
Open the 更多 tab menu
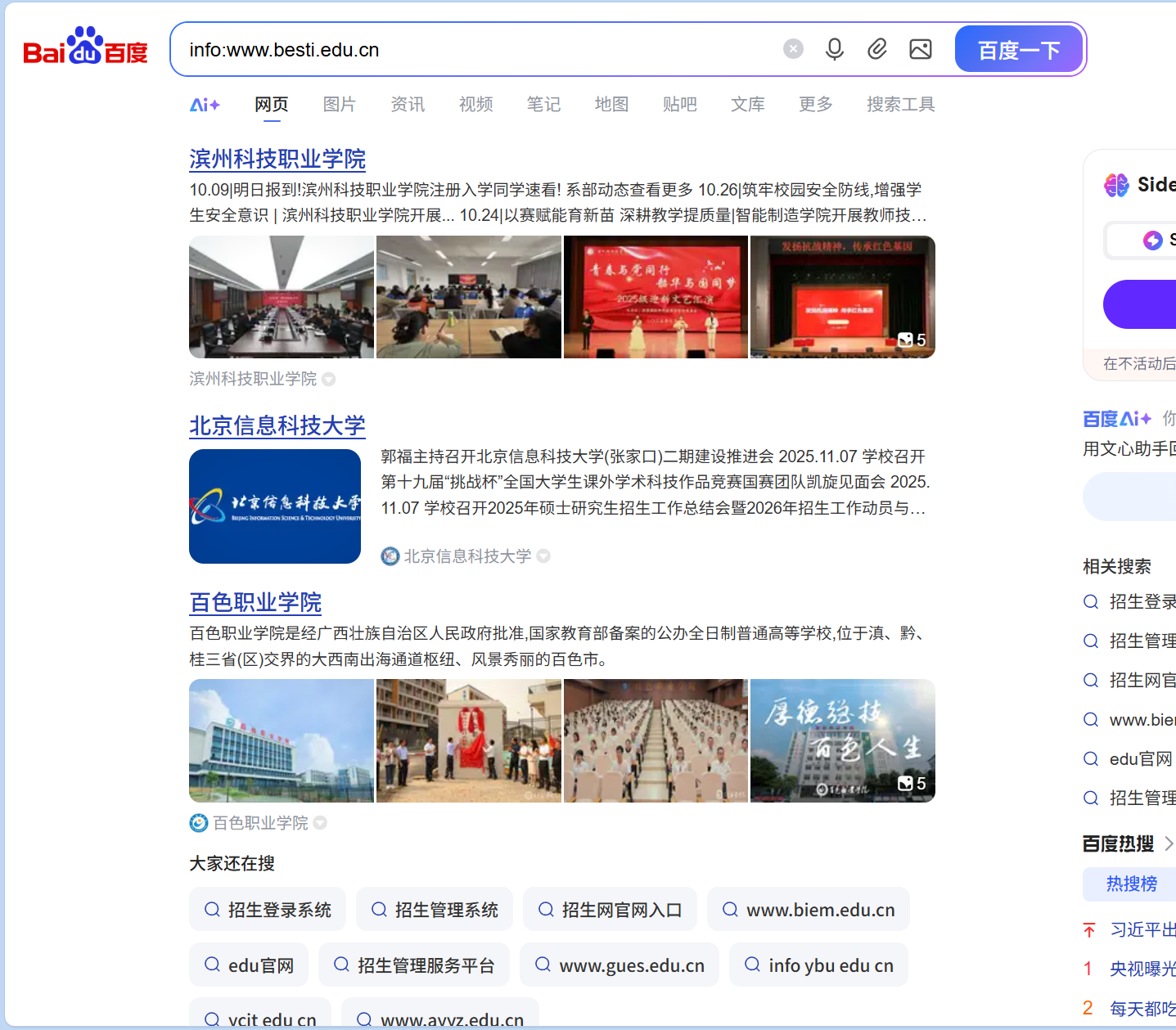(815, 105)
